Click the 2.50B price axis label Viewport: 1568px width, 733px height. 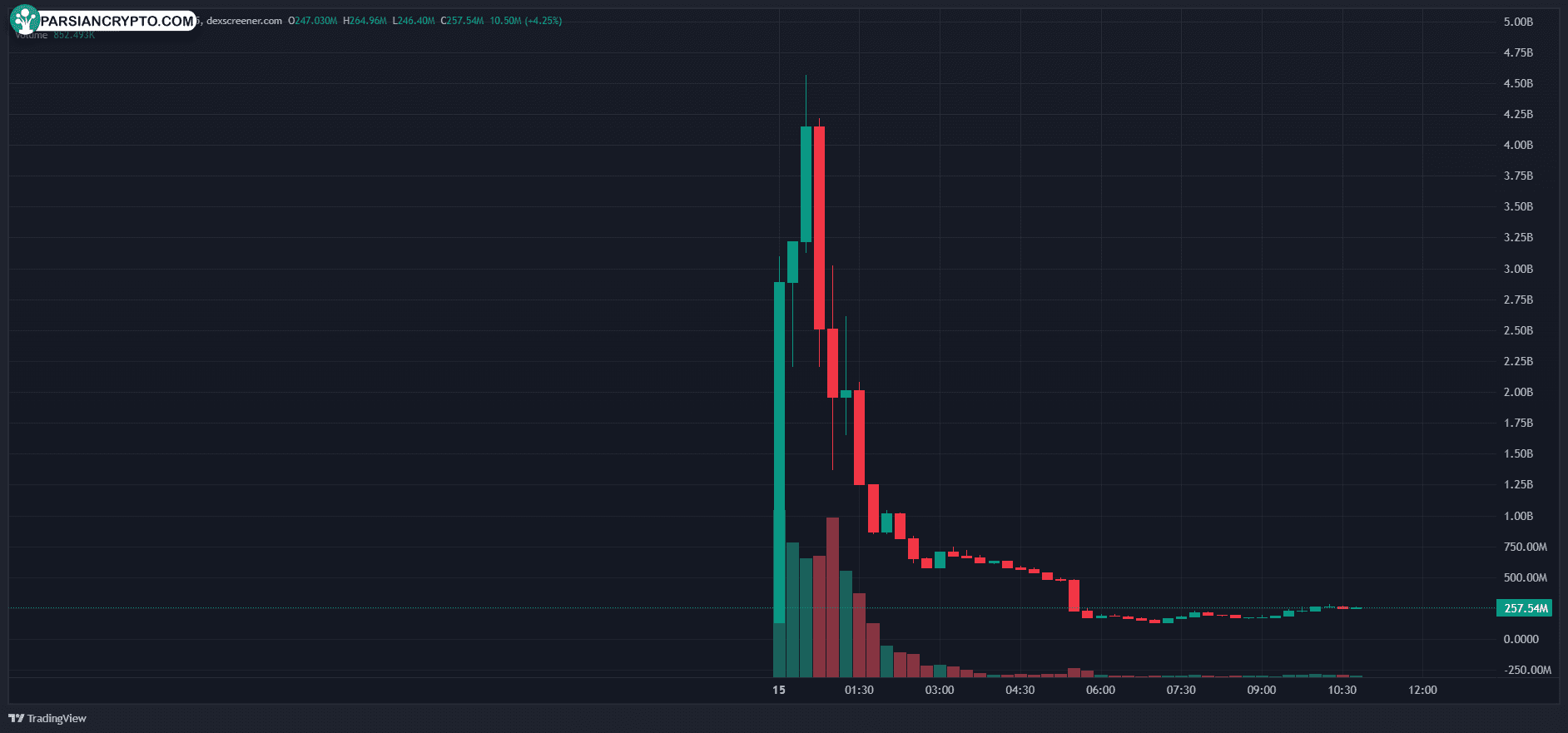click(1518, 330)
